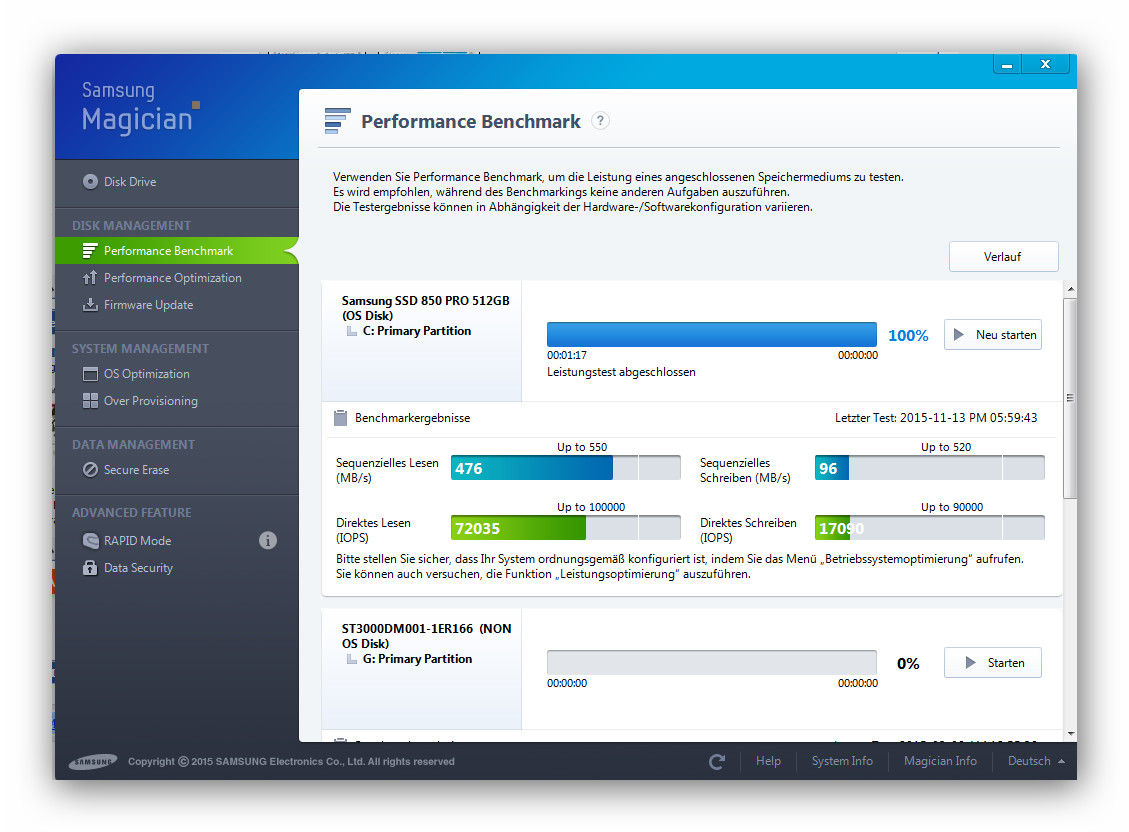Click Leistungstest abgeschlossen status text

[x=621, y=372]
